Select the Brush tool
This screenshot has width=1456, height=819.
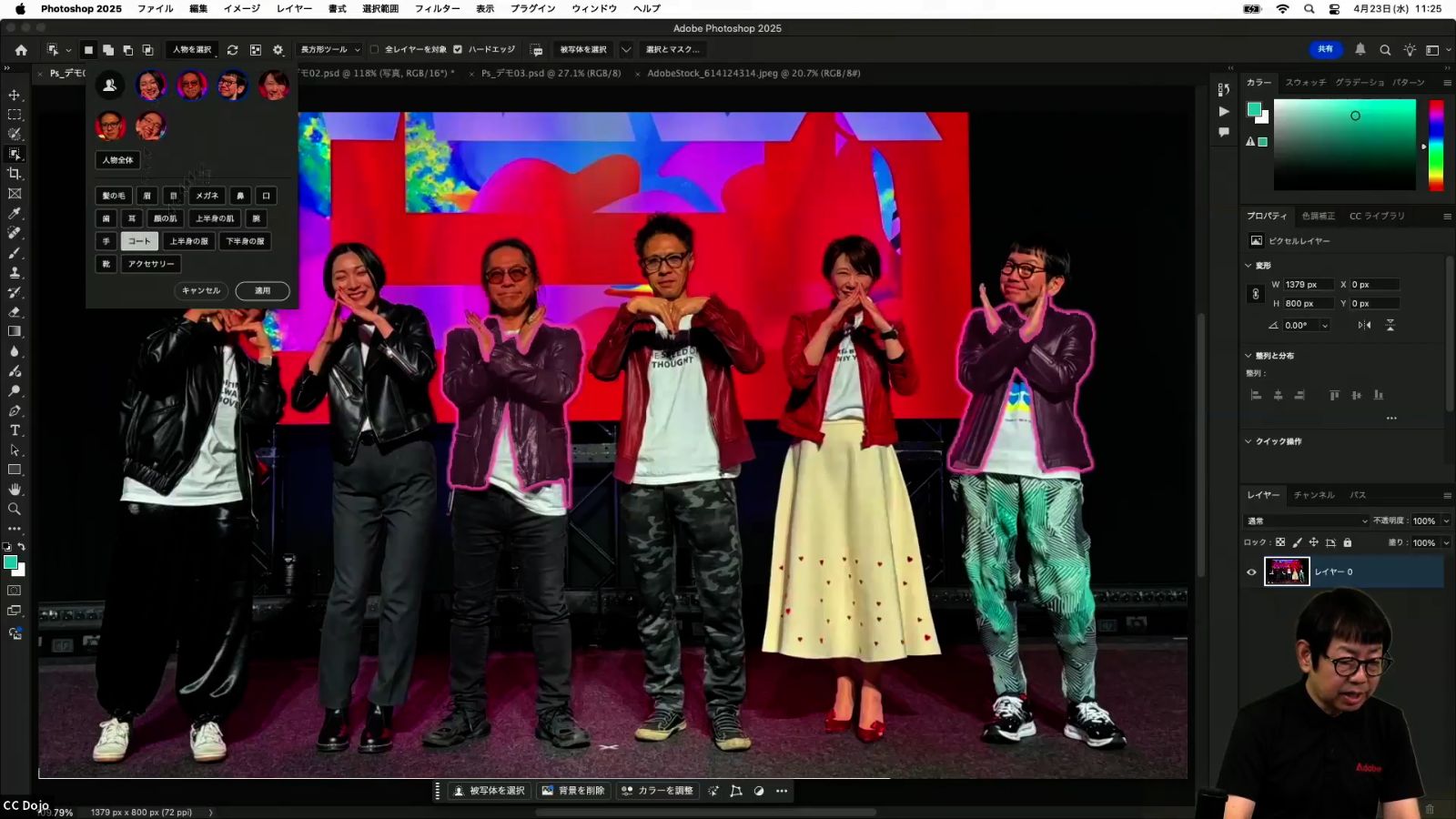click(15, 253)
